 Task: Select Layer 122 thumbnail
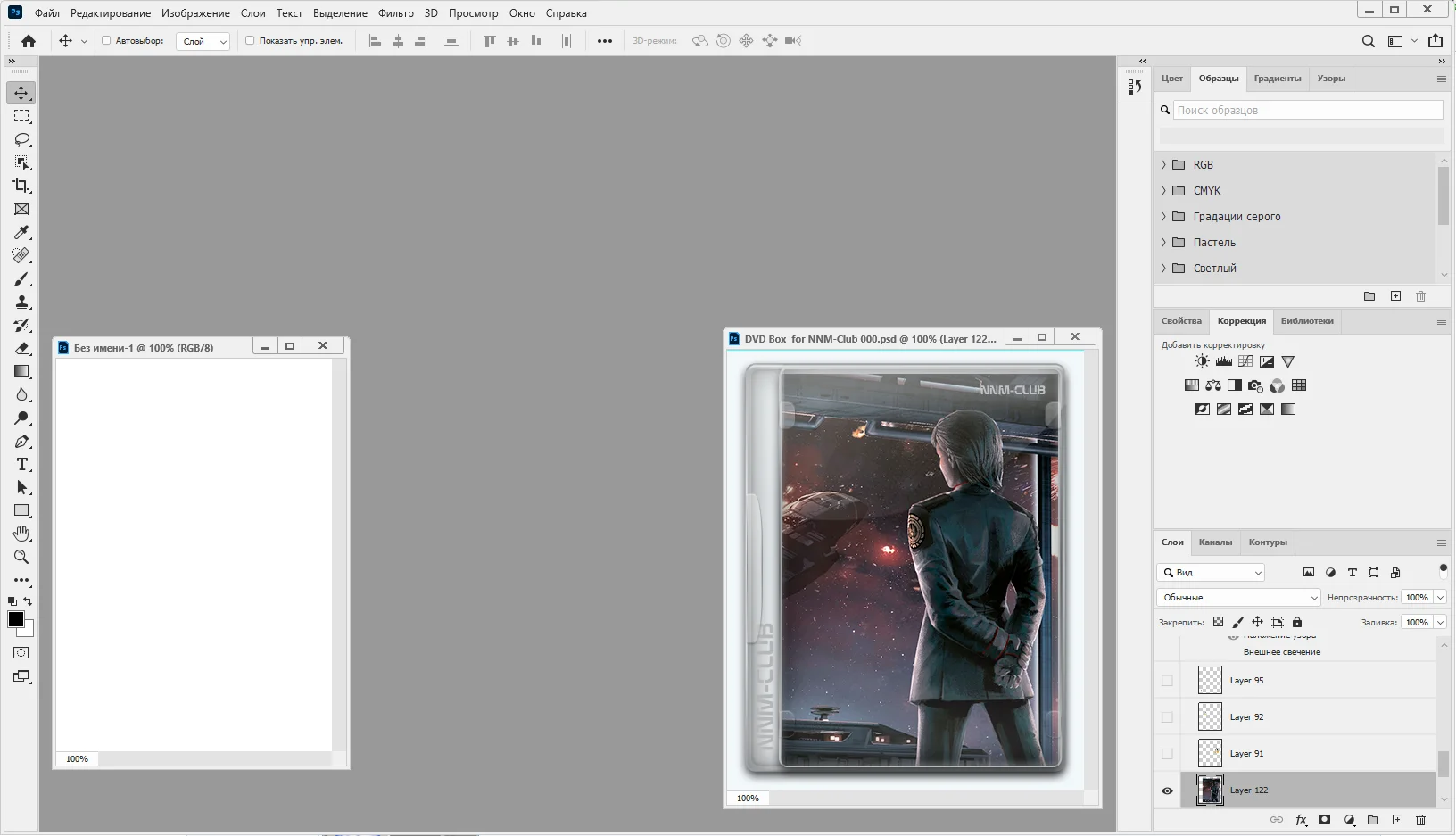1210,790
